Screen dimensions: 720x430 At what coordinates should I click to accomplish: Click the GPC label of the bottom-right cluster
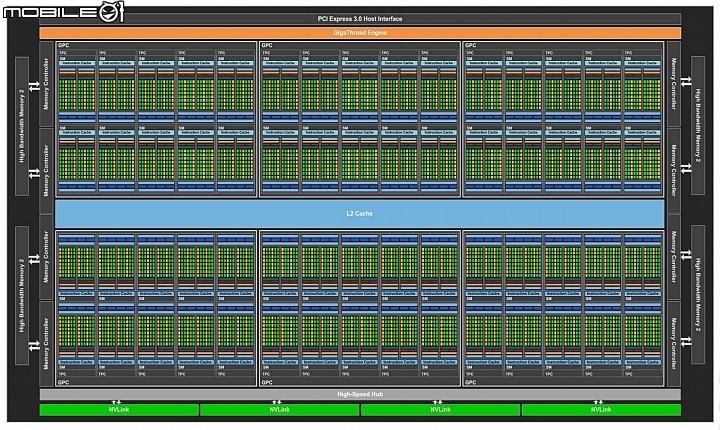pyautogui.click(x=471, y=382)
